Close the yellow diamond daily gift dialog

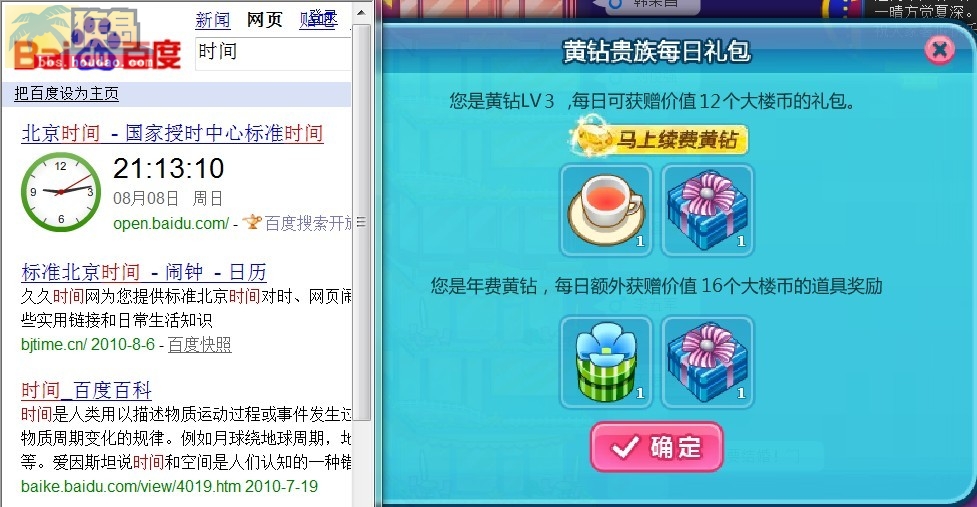940,50
